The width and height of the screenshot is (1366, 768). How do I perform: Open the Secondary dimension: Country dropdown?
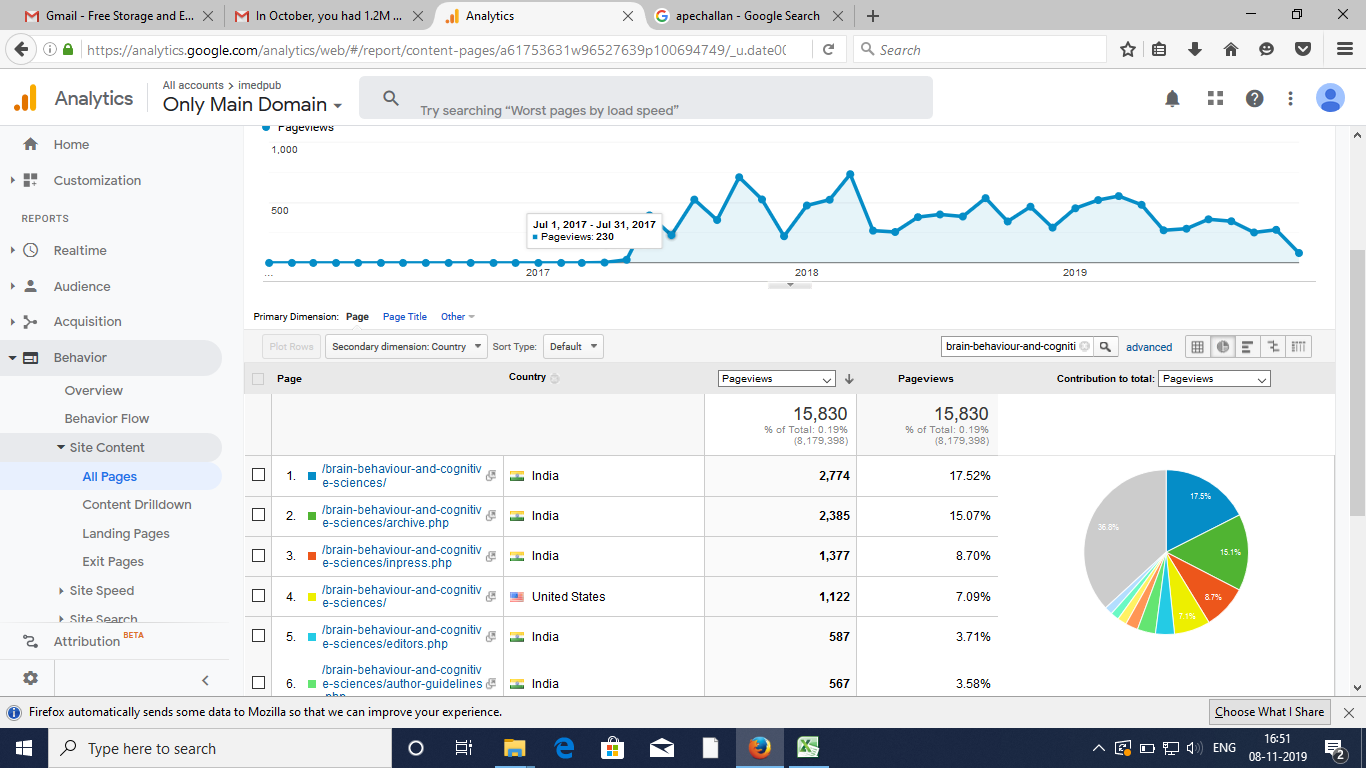tap(406, 347)
